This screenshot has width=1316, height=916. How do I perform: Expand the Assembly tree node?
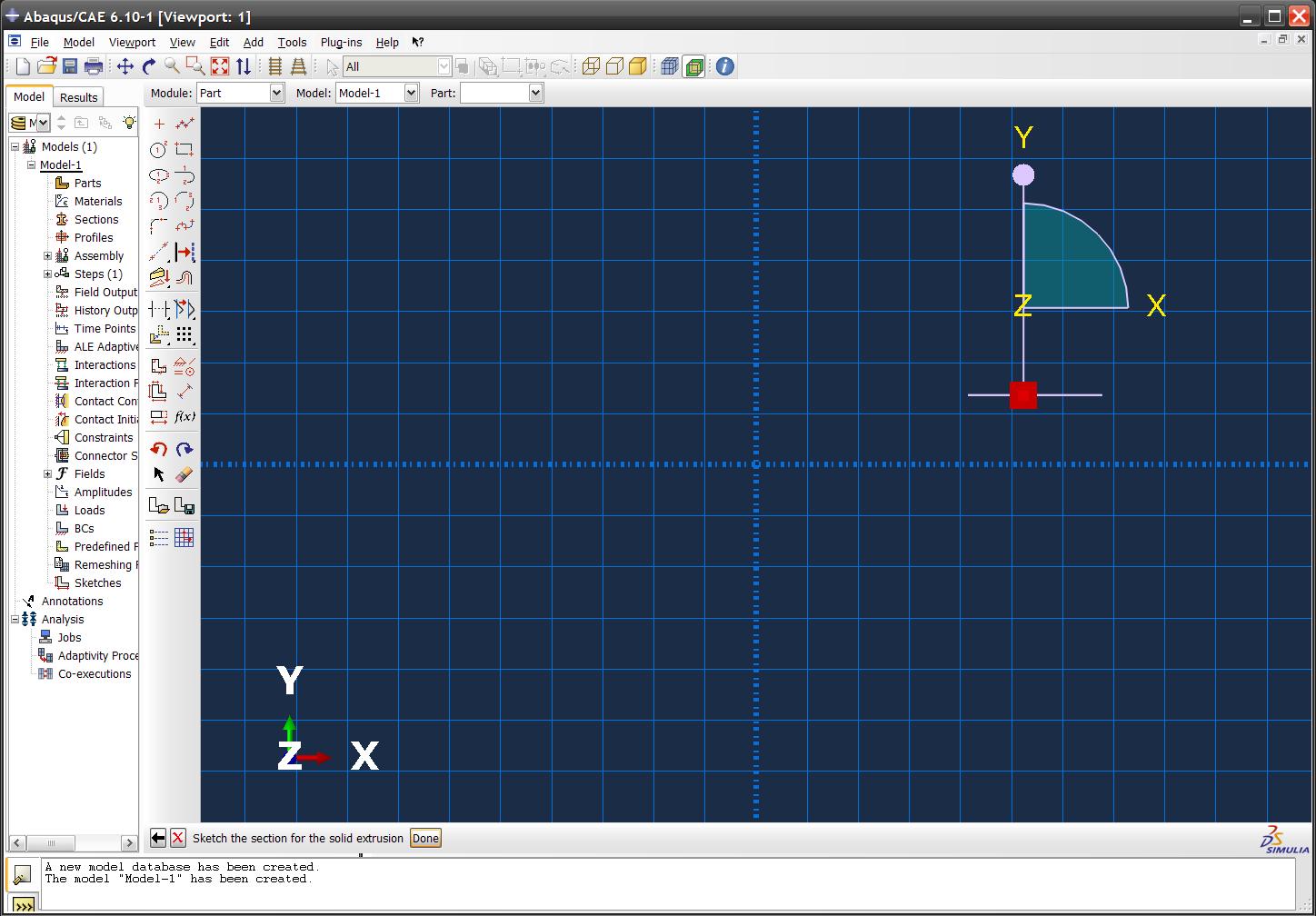[48, 256]
